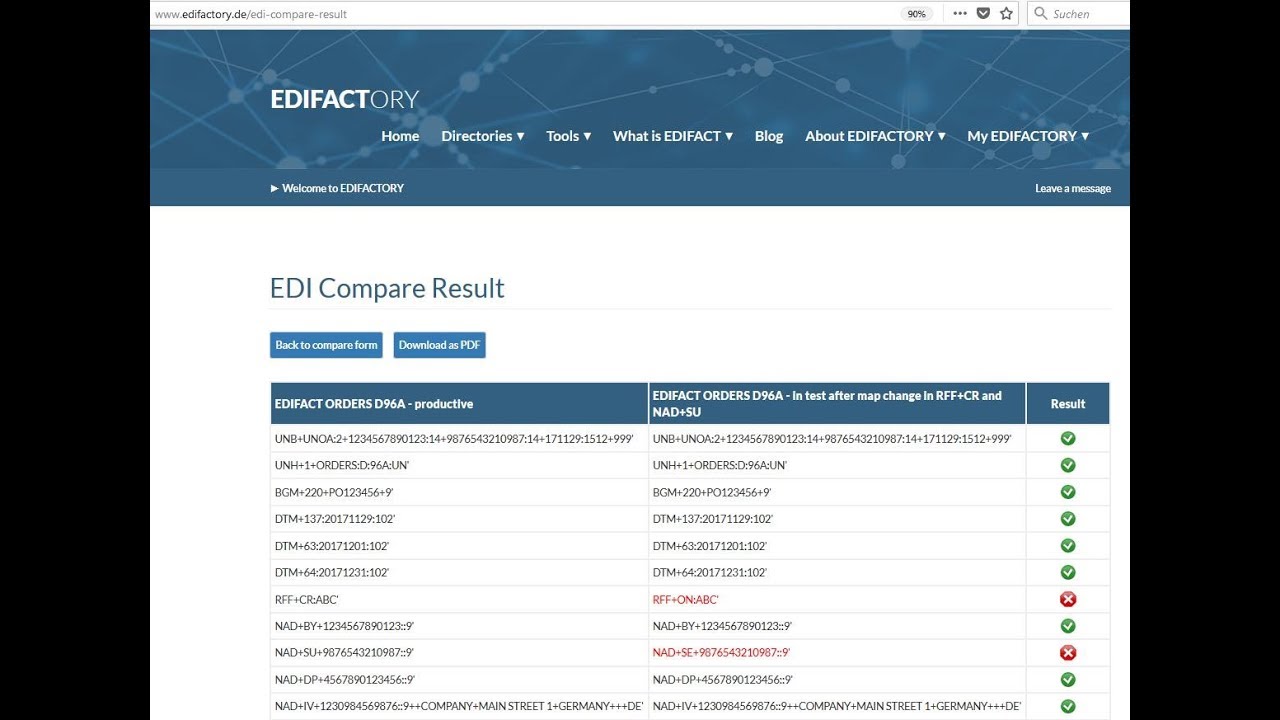Select the test column DTM+64:20171231:102' cell

(x=837, y=573)
